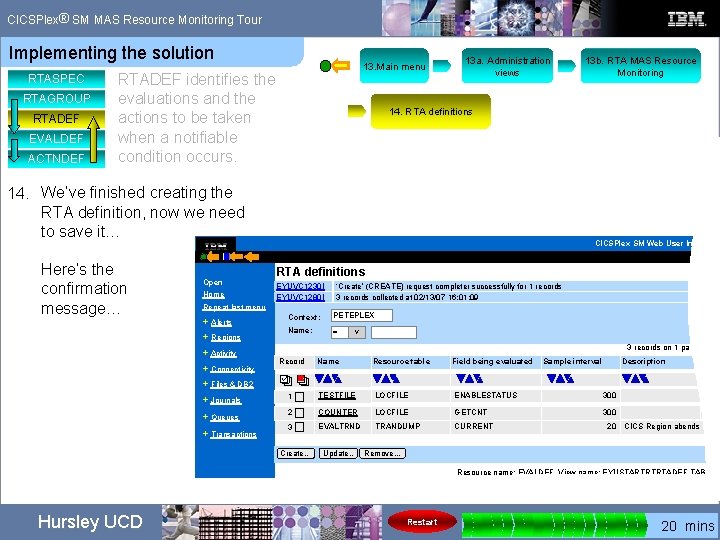
Task: Open the COUNTER definition link
Action: 338,412
